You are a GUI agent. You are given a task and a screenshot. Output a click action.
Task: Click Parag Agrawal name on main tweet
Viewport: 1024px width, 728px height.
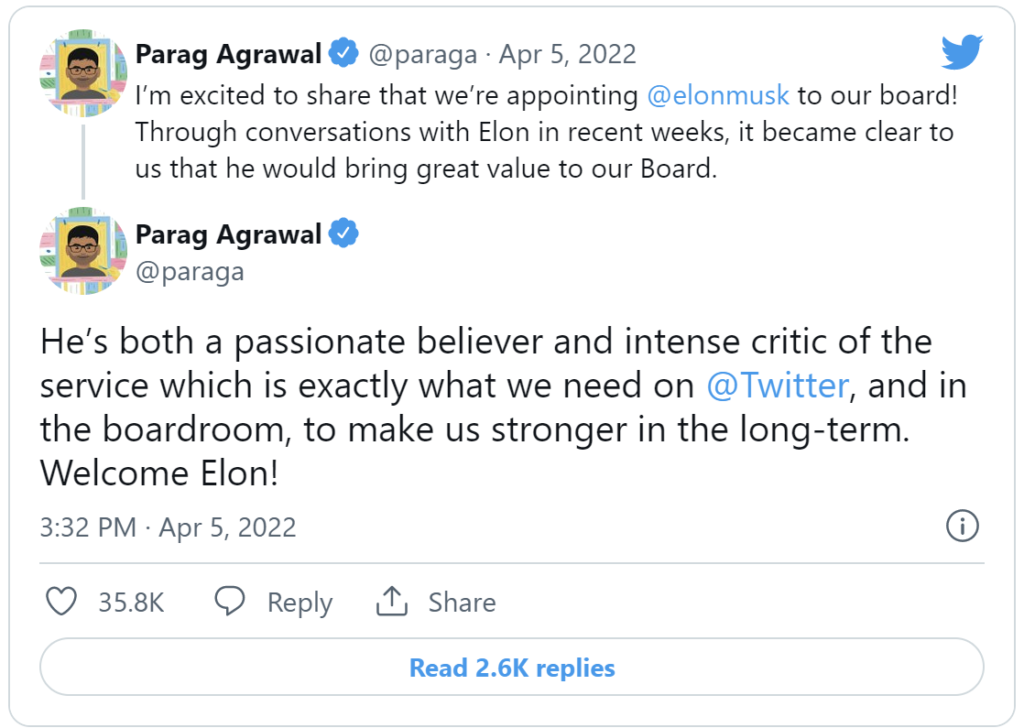coord(228,234)
